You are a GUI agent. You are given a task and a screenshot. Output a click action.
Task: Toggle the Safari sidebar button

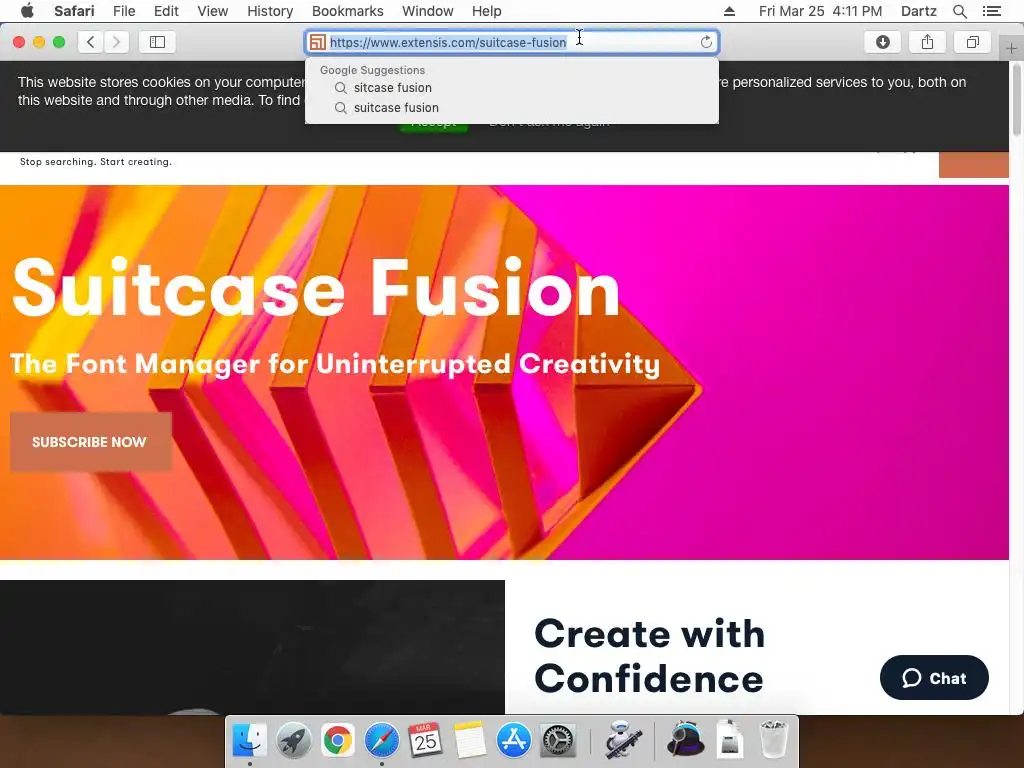coord(157,42)
